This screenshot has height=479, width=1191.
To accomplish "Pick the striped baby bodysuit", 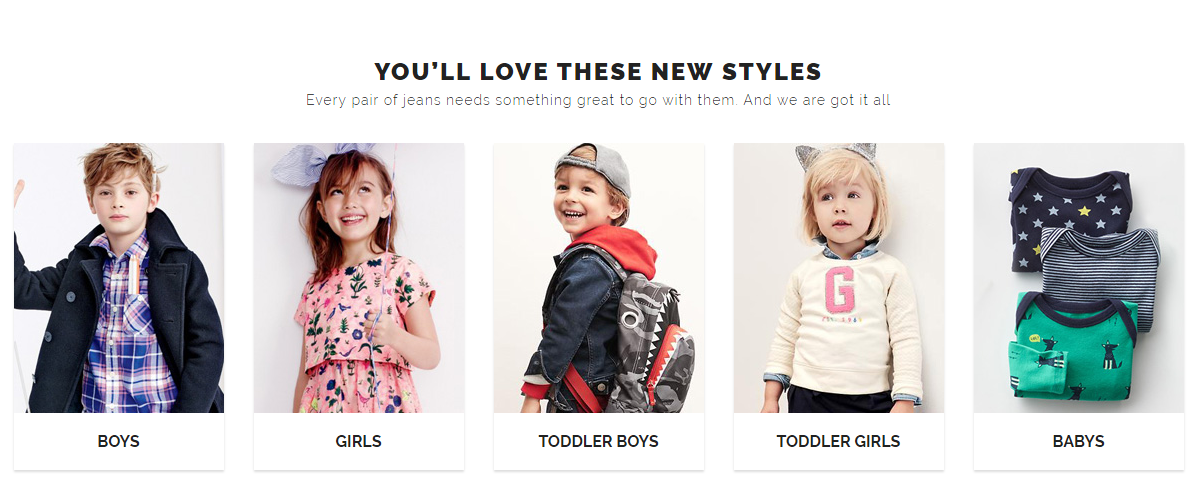I will pyautogui.click(x=1100, y=273).
